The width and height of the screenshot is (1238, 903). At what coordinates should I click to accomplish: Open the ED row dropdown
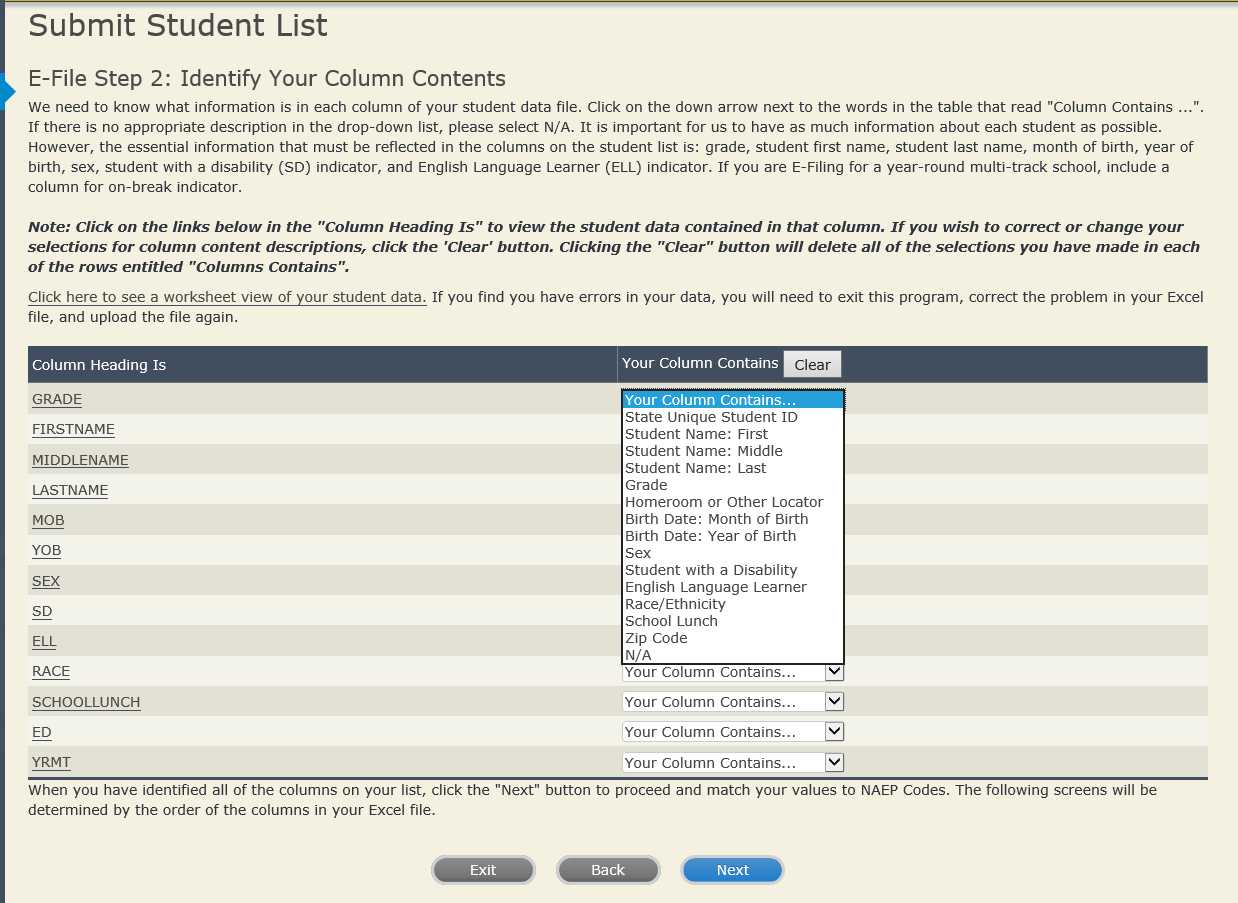click(834, 732)
